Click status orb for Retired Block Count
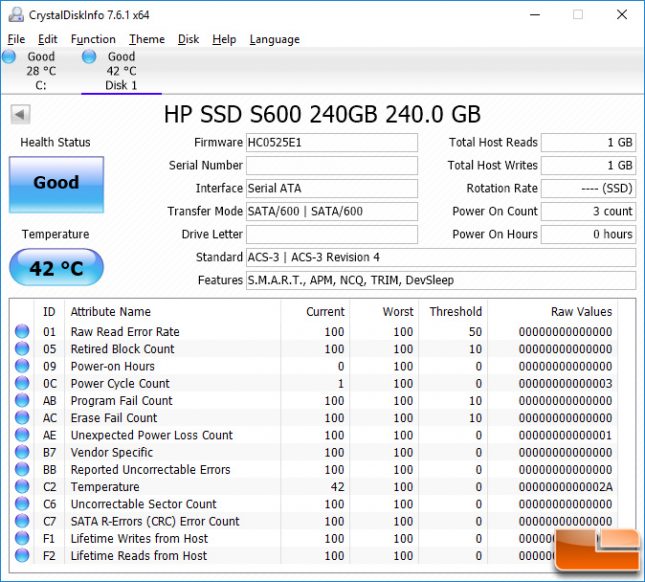Image resolution: width=645 pixels, height=582 pixels. [x=22, y=349]
